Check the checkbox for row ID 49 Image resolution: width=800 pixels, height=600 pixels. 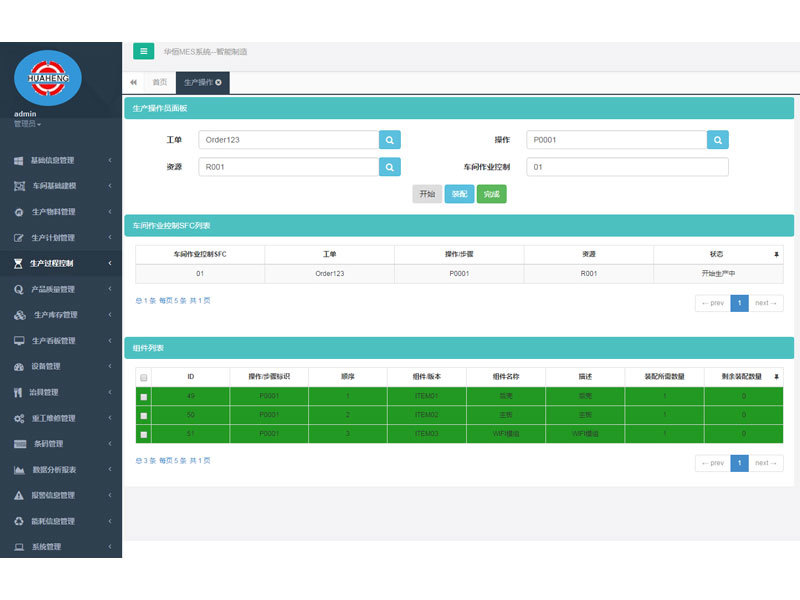[x=144, y=397]
